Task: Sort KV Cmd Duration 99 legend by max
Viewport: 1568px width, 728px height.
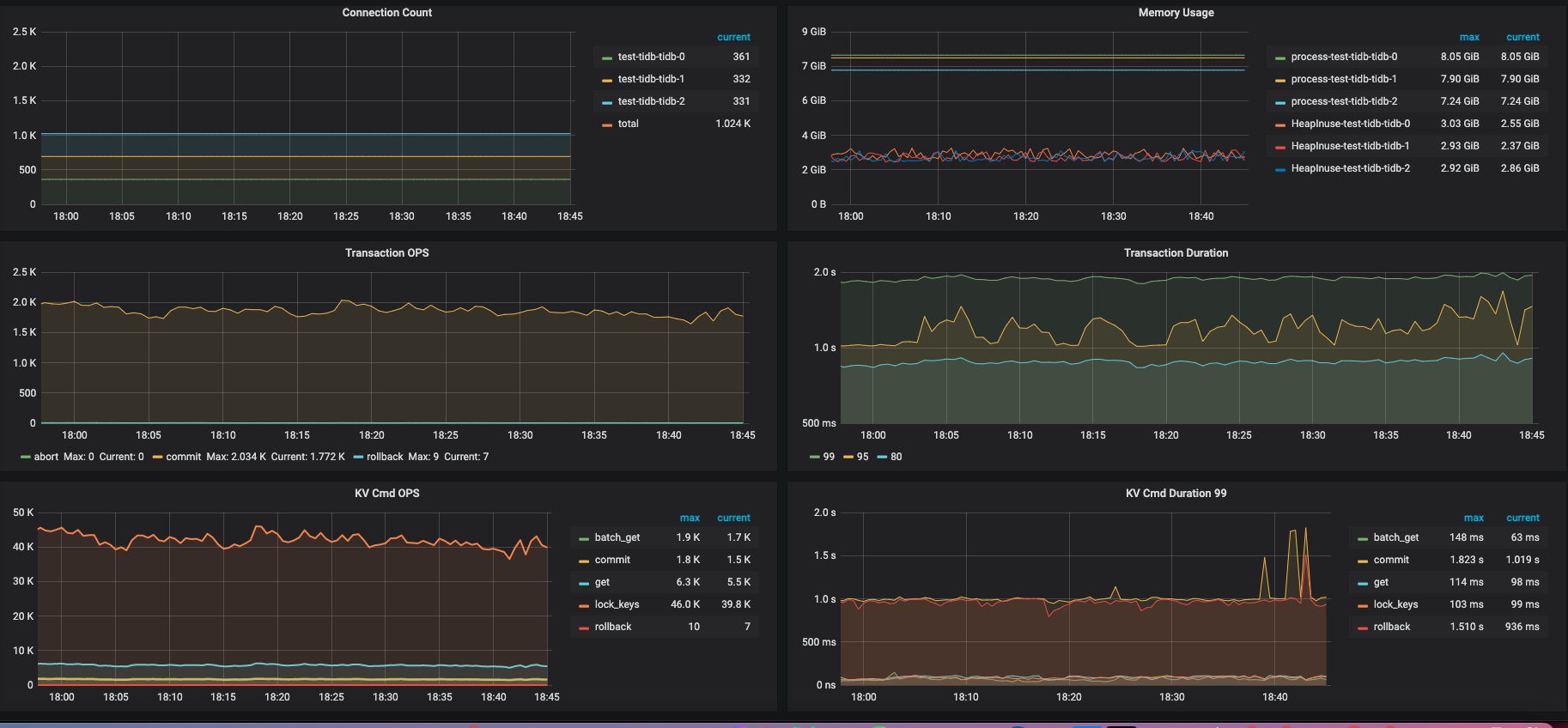Action: click(x=1474, y=518)
